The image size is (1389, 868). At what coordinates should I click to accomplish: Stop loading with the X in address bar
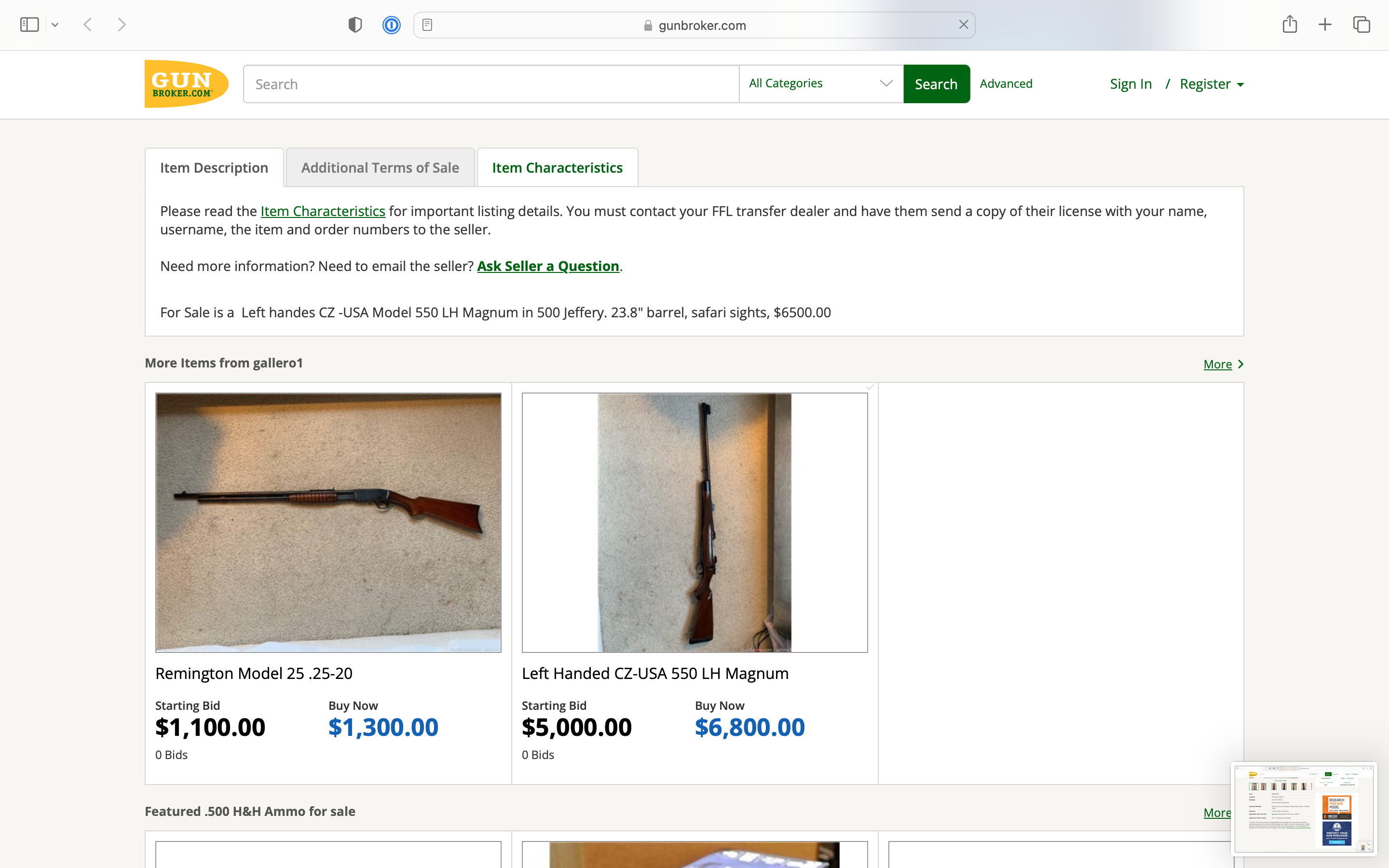click(963, 25)
